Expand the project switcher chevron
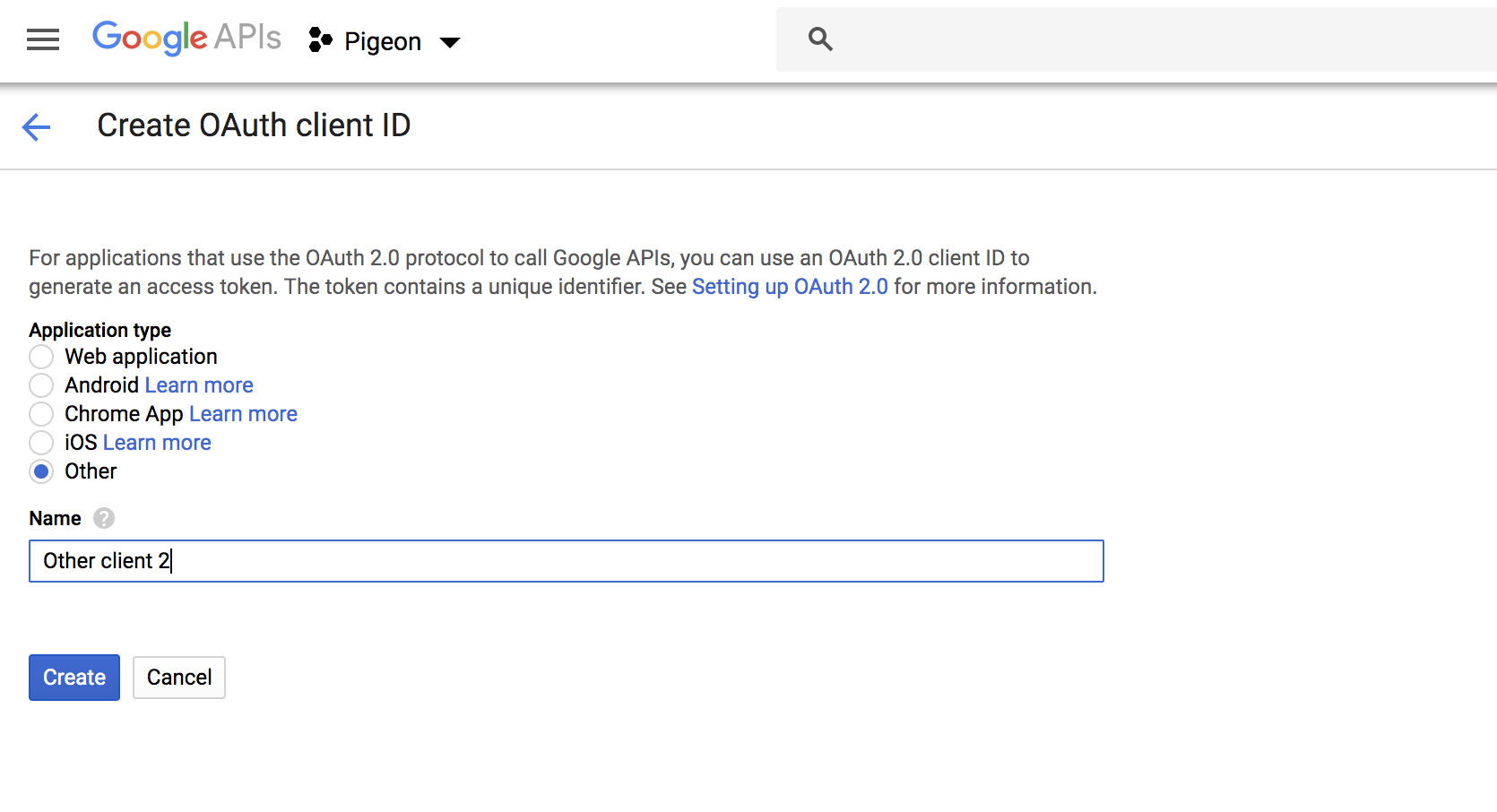Image resolution: width=1497 pixels, height=812 pixels. tap(450, 41)
